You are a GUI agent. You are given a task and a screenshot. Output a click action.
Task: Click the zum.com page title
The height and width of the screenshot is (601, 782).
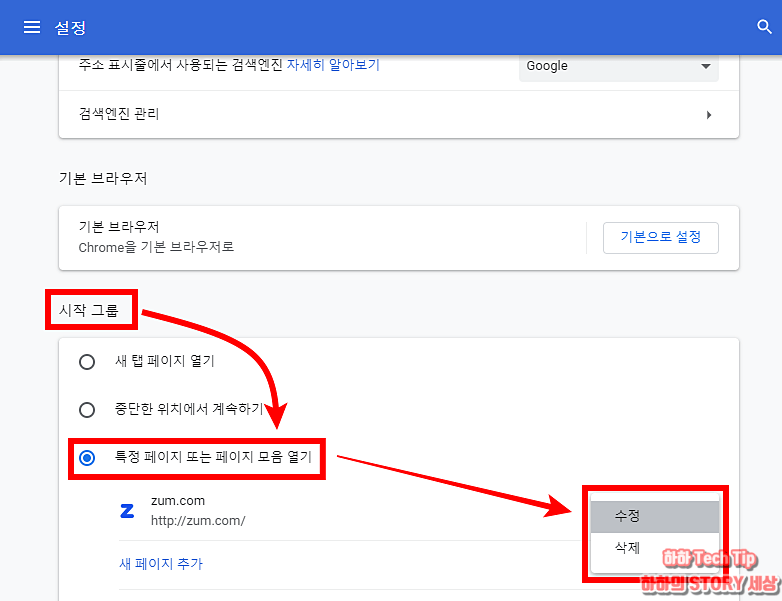[178, 500]
